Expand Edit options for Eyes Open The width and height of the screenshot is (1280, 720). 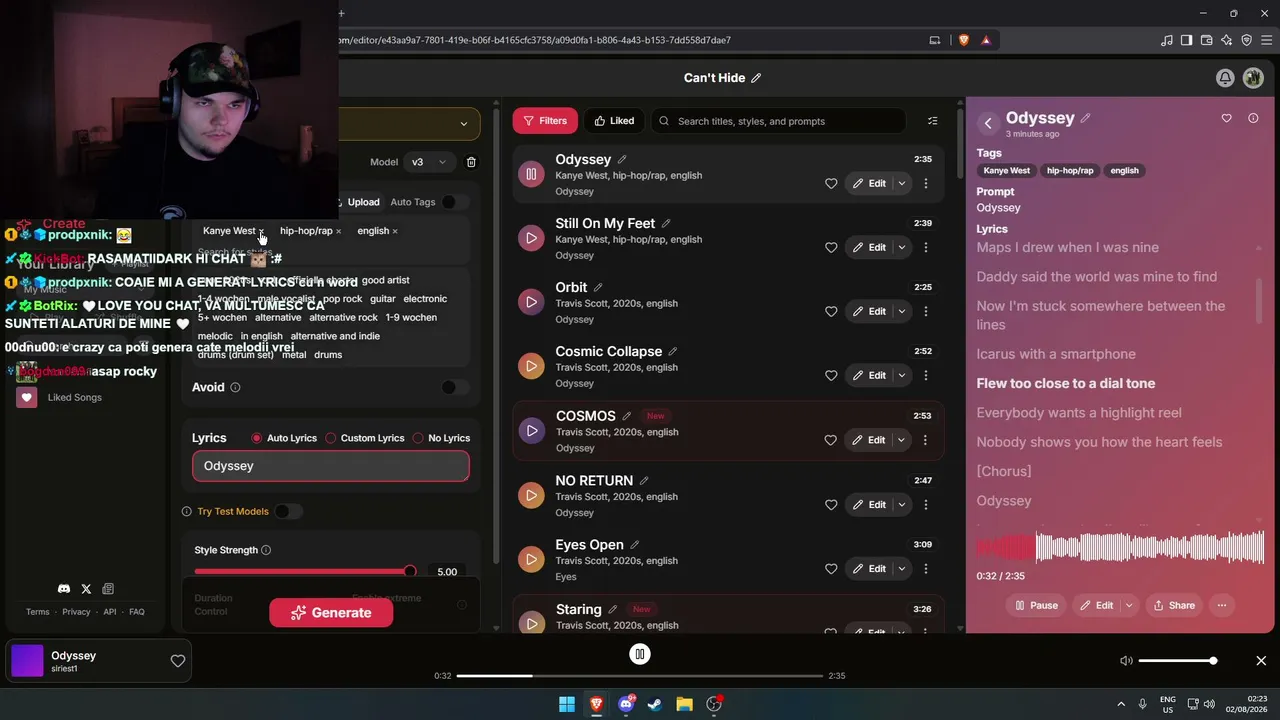point(902,569)
